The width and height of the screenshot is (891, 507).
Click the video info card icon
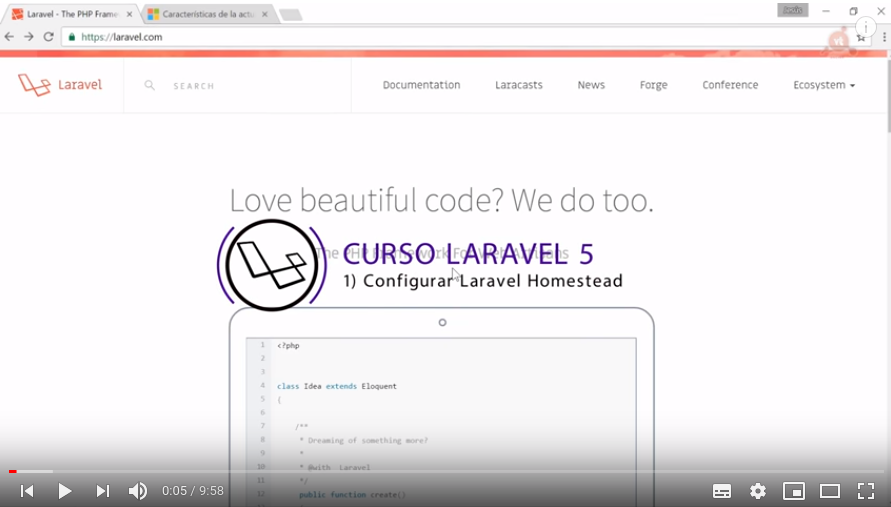tap(865, 27)
